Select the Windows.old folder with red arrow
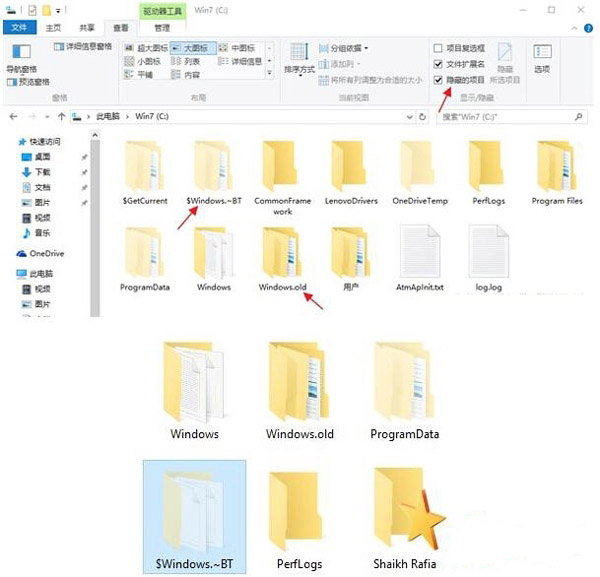 281,258
